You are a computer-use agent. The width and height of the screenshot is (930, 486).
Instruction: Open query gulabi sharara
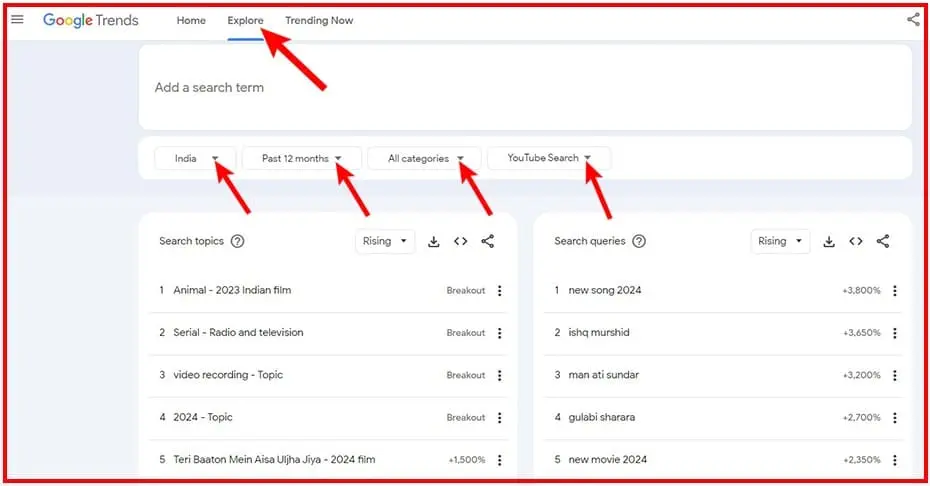point(601,417)
